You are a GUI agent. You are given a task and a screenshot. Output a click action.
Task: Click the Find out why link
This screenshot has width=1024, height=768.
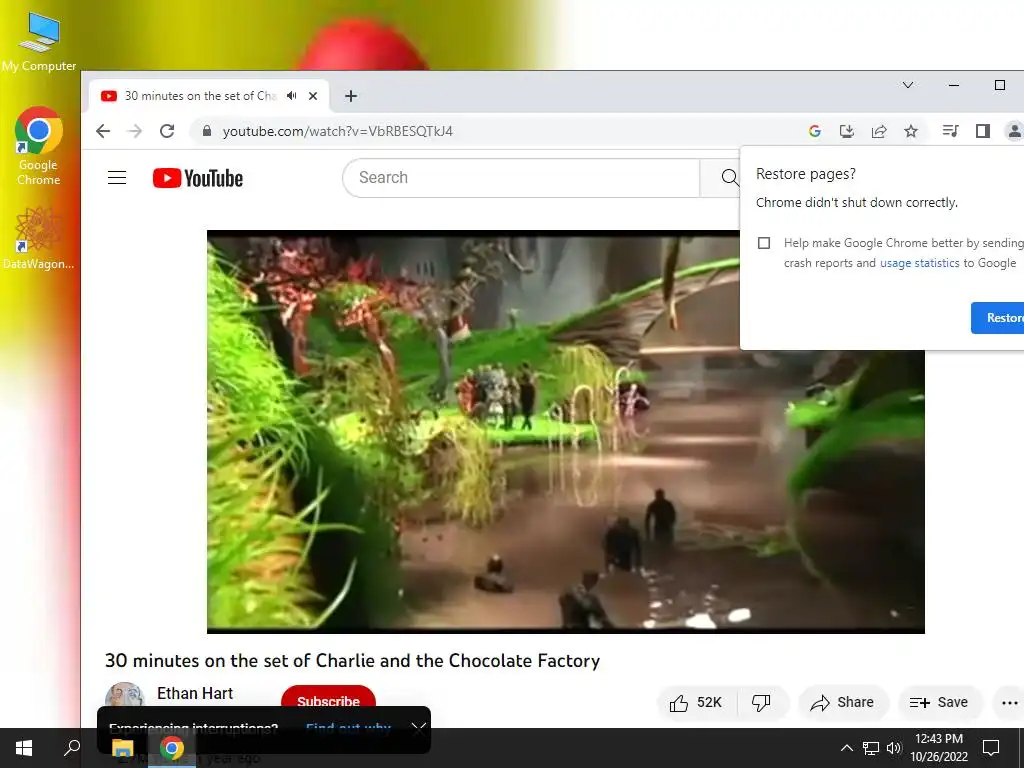pyautogui.click(x=348, y=728)
